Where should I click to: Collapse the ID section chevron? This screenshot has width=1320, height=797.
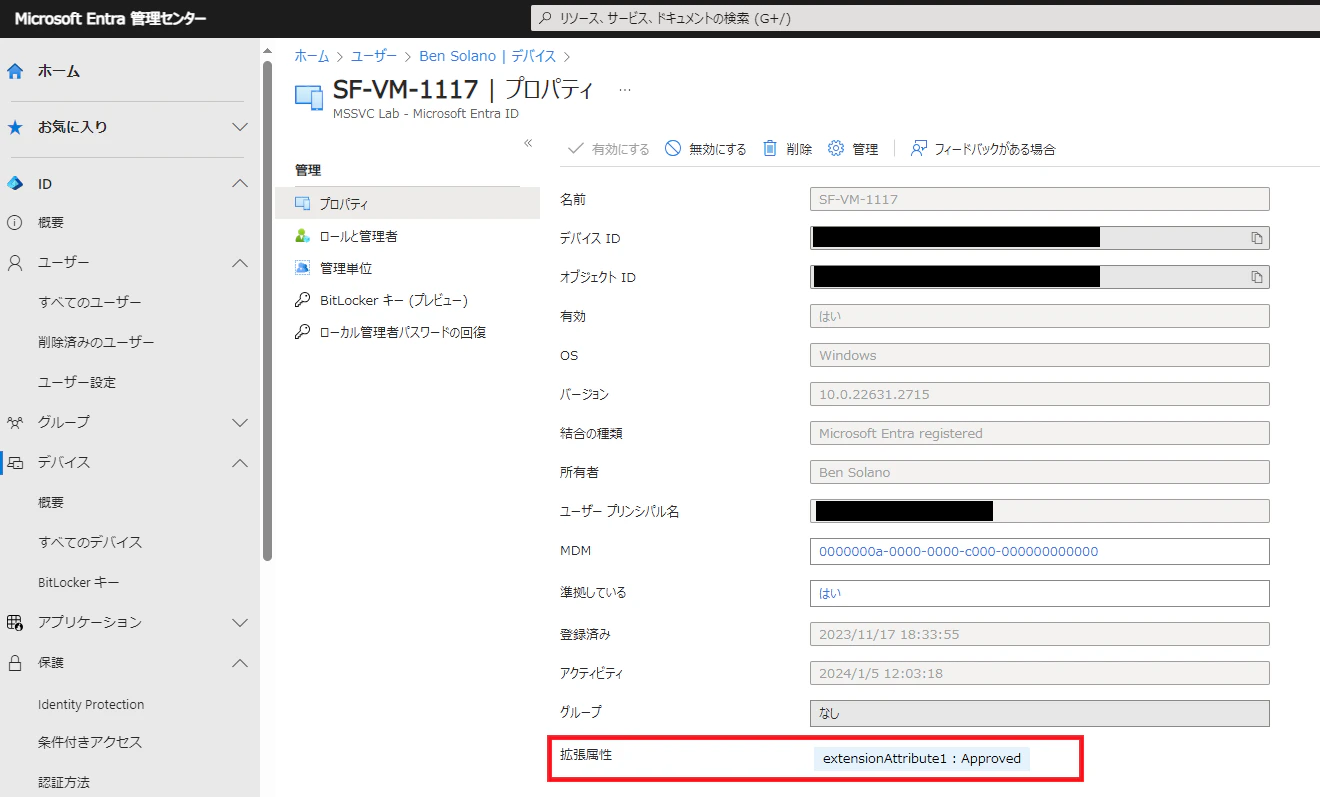(240, 184)
